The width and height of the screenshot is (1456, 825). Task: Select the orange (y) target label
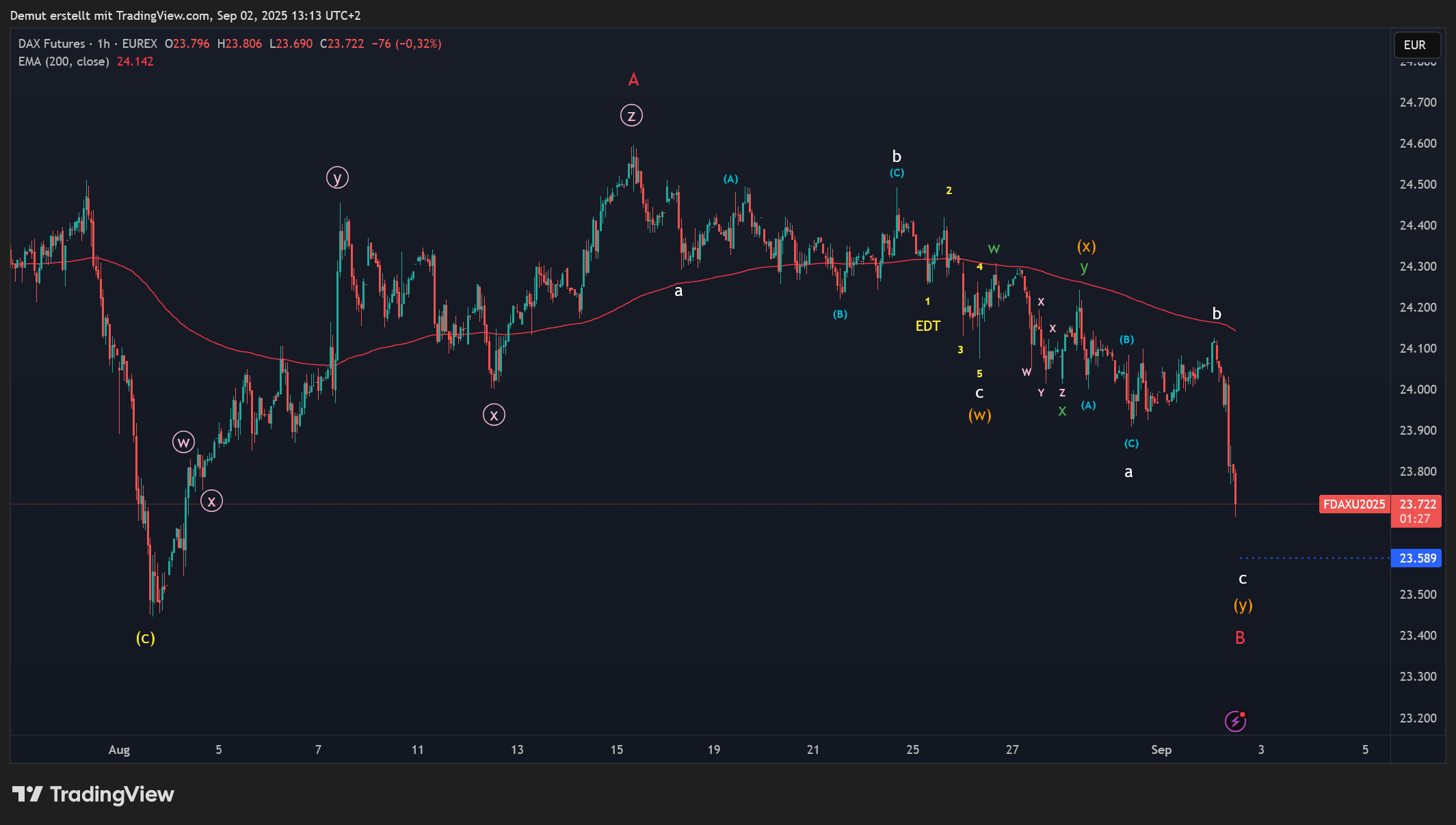tap(1243, 605)
